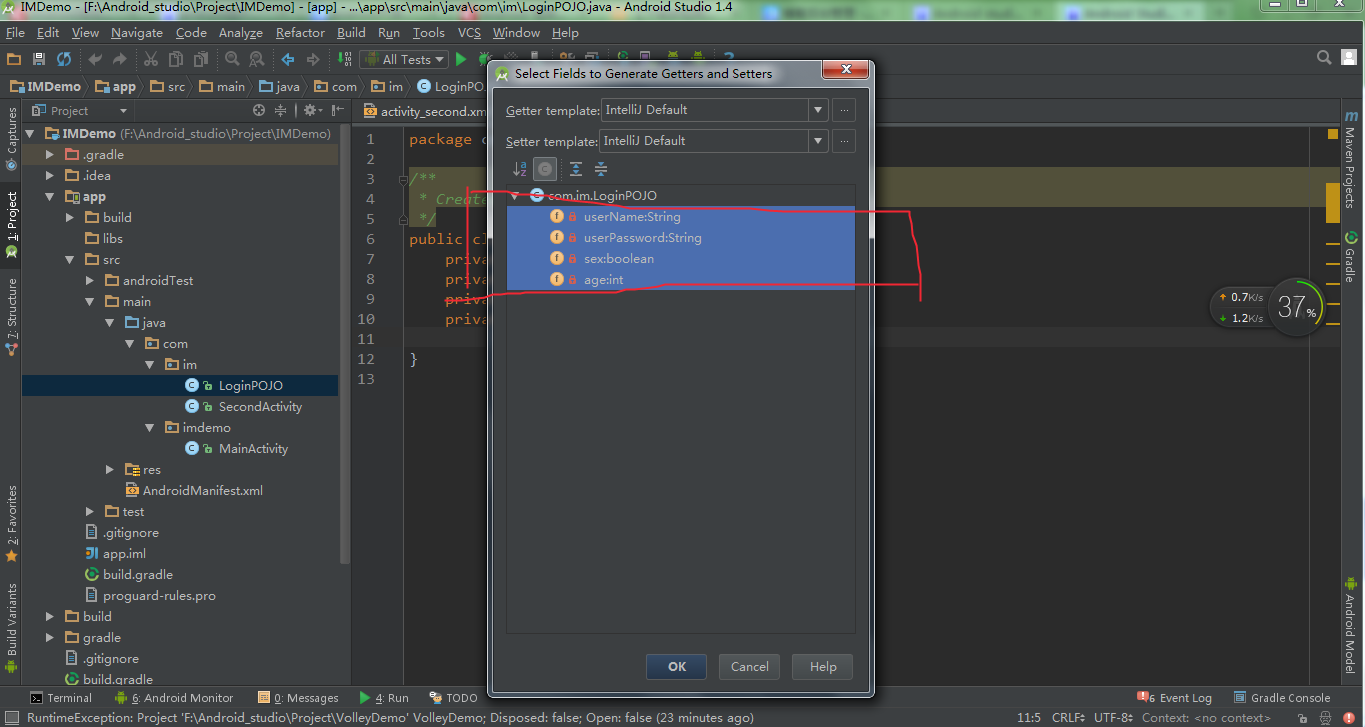This screenshot has width=1365, height=727.
Task: Open the All Tests run configuration dropdown
Action: pyautogui.click(x=405, y=59)
